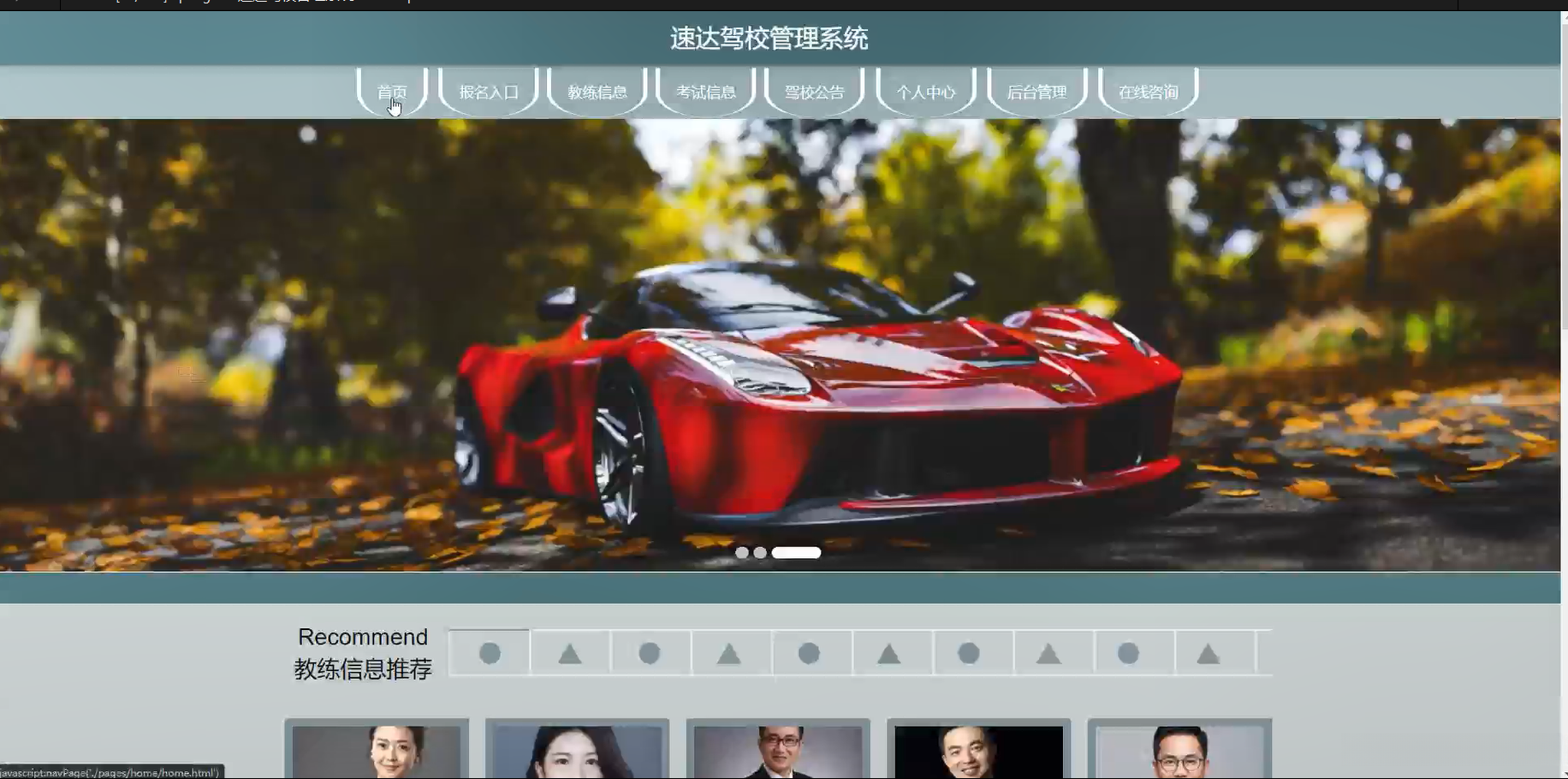1568x779 pixels.
Task: Click the 在线咨询 navigation item
Action: coord(1149,92)
